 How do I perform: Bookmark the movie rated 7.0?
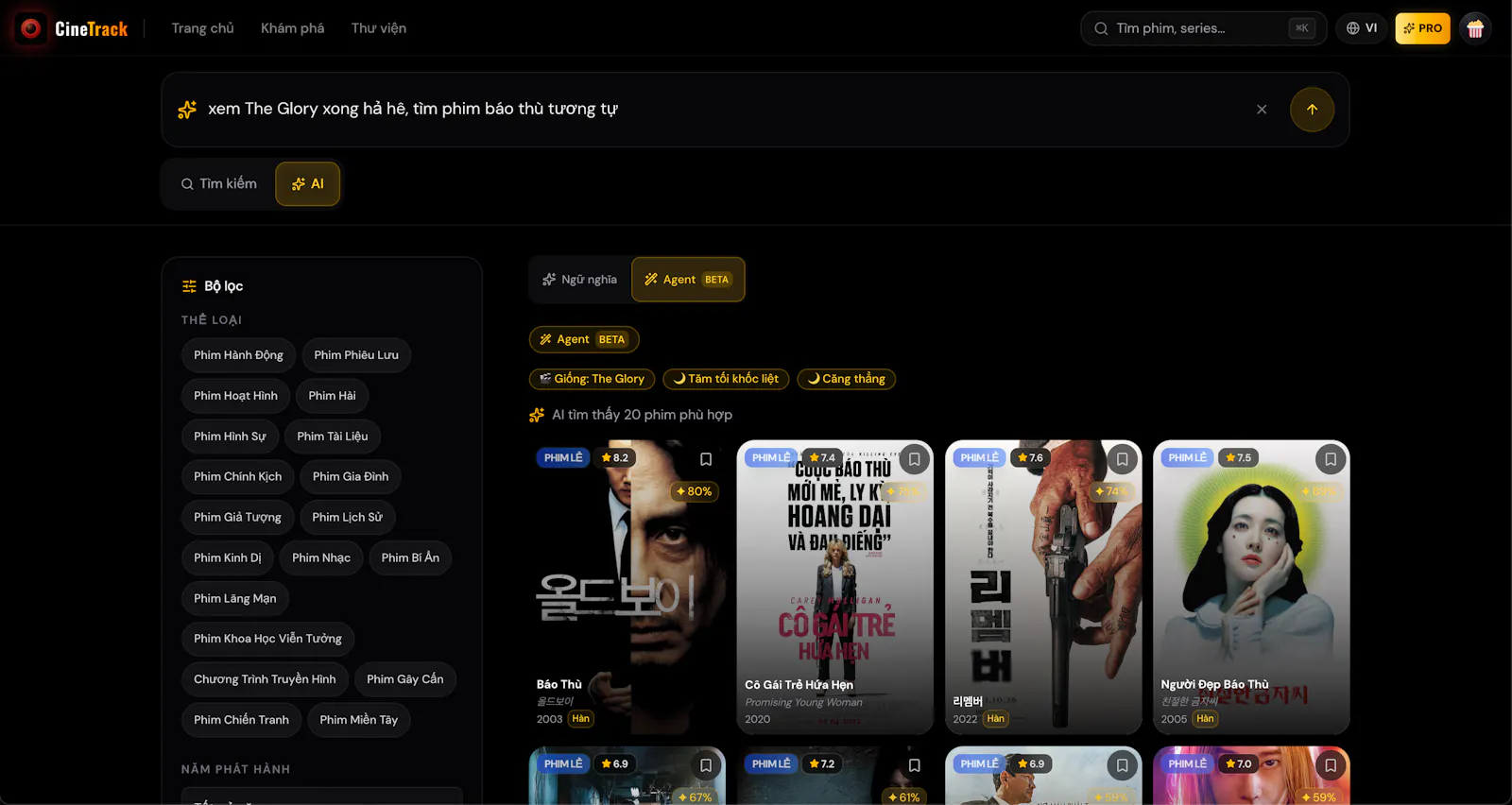(x=1330, y=765)
